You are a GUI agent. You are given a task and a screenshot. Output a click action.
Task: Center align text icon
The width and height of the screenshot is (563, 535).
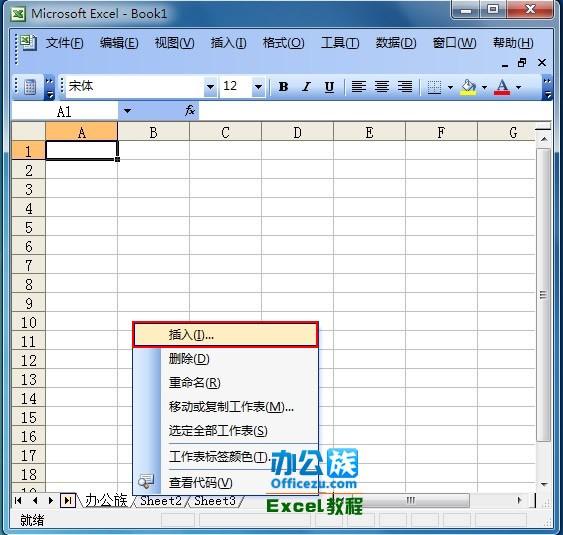click(x=382, y=87)
